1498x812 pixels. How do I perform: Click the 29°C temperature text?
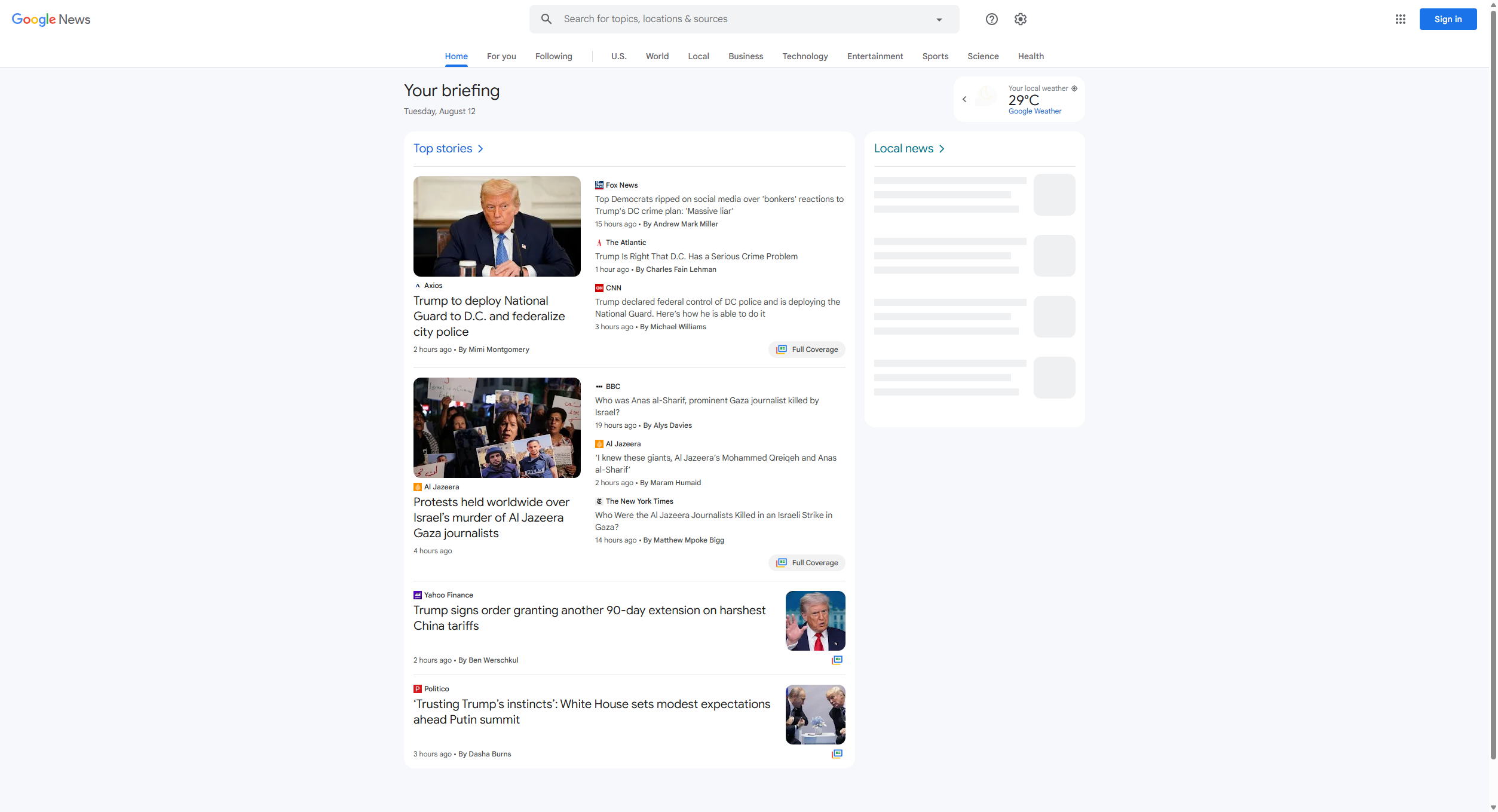[1023, 100]
